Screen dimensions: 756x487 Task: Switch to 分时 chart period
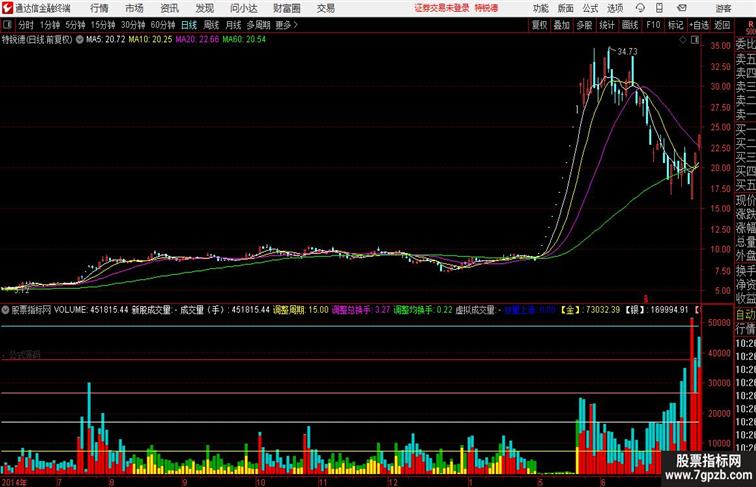pos(26,25)
